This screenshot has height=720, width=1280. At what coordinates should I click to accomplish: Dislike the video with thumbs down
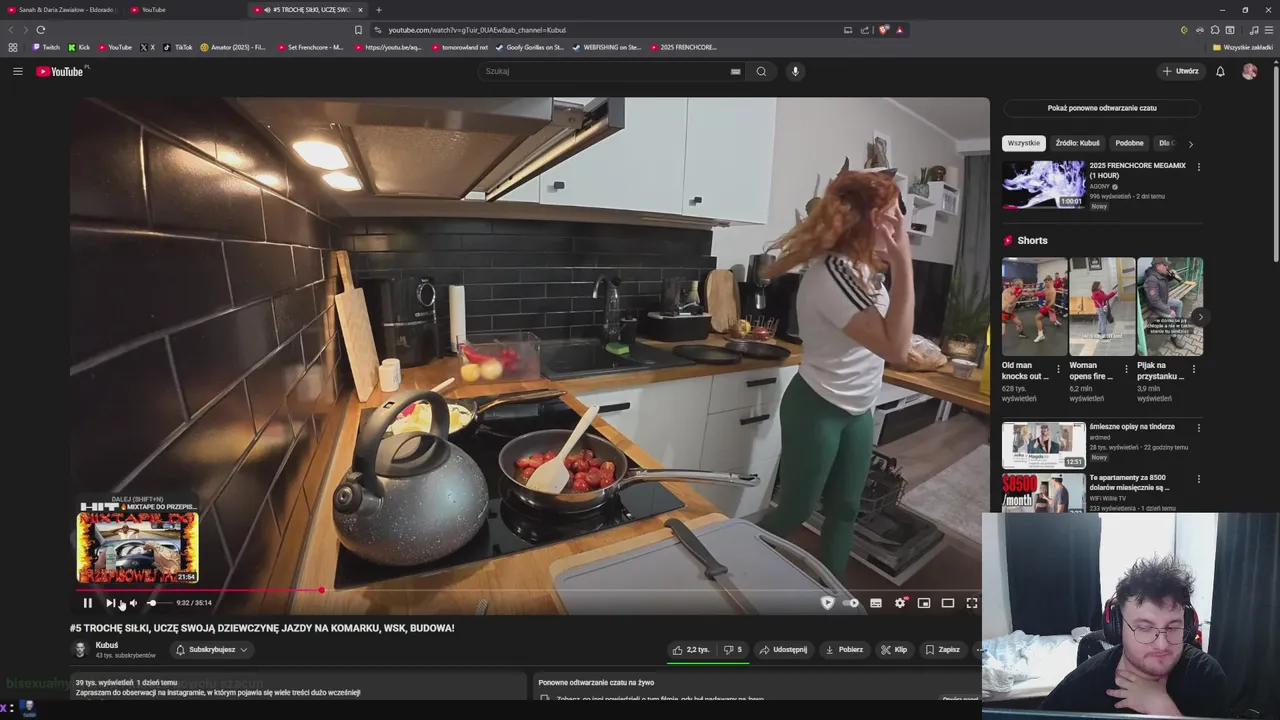click(x=734, y=649)
